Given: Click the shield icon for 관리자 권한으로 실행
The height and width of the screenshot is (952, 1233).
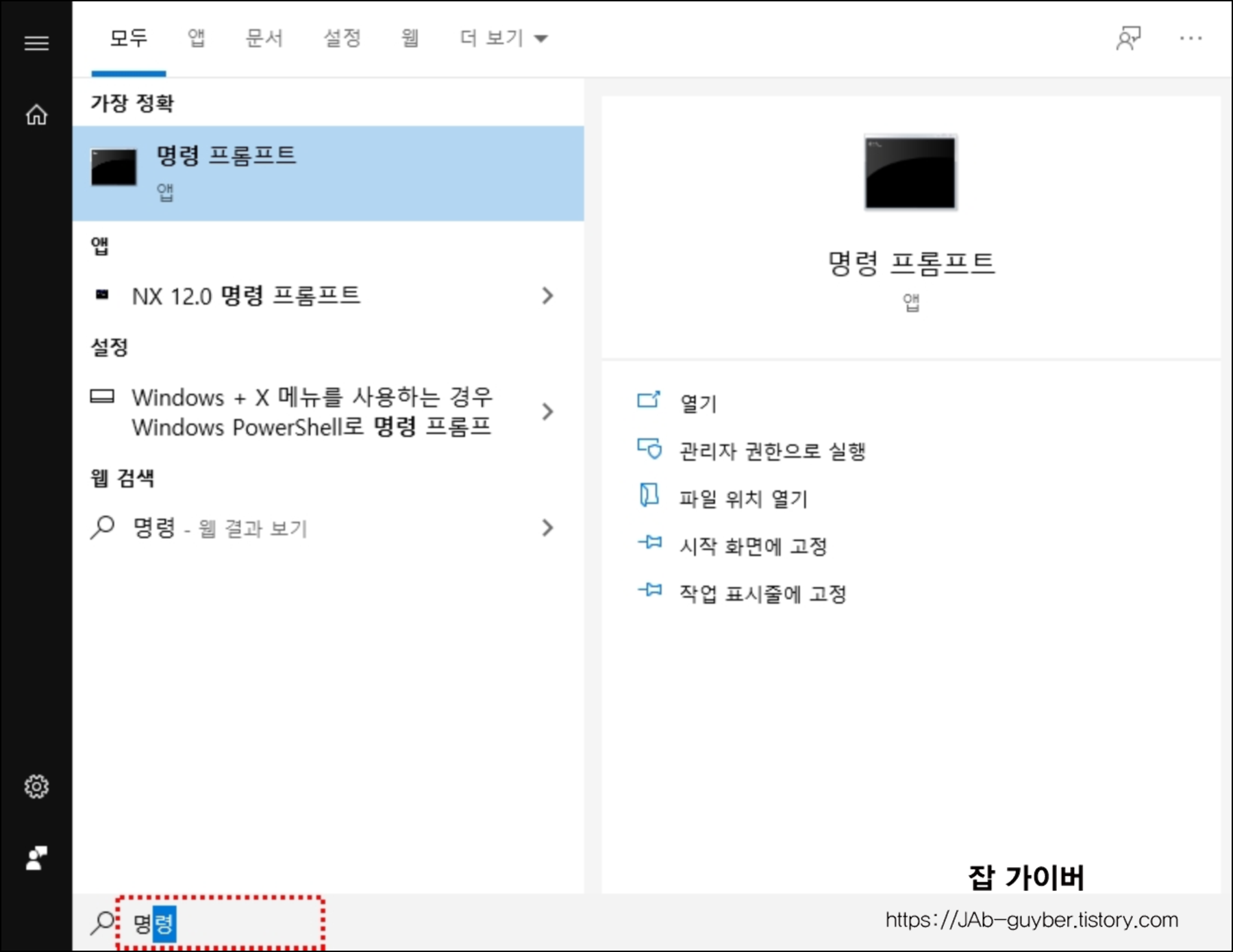Looking at the screenshot, I should [649, 449].
